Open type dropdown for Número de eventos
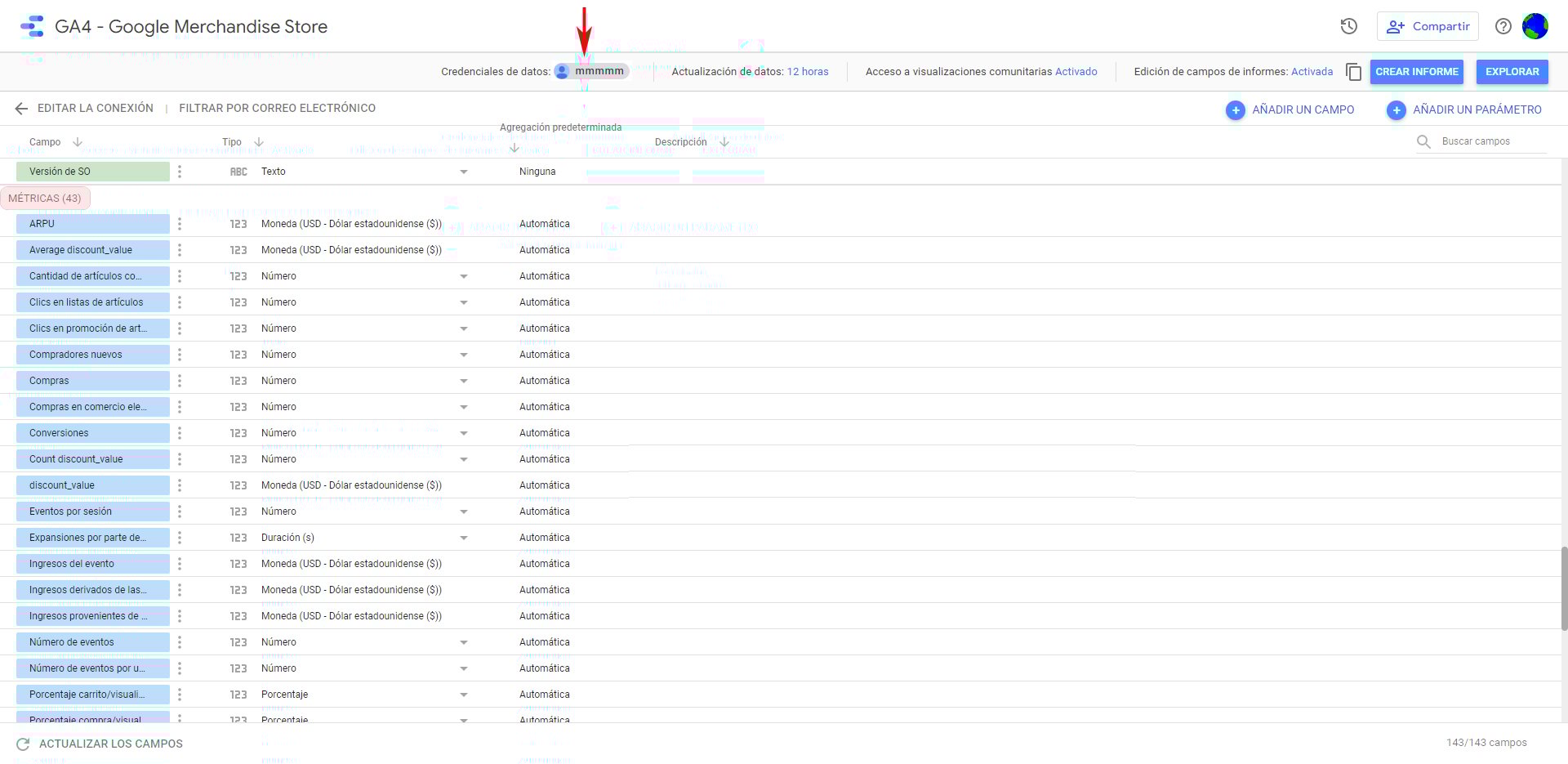The image size is (1568, 764). pyautogui.click(x=464, y=642)
